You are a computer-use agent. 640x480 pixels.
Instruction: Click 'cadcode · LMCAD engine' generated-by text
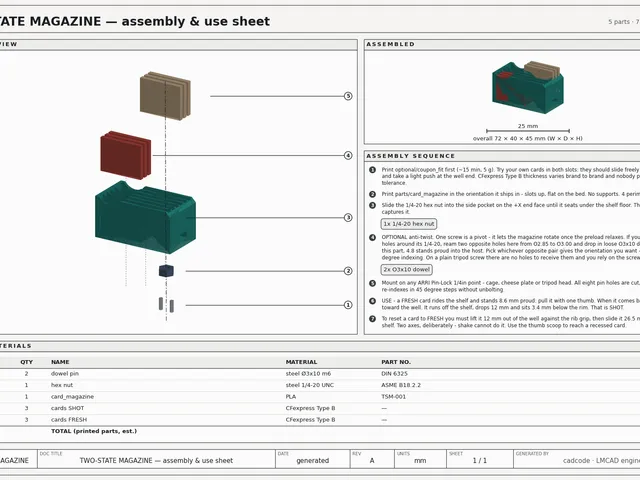[x=601, y=460]
